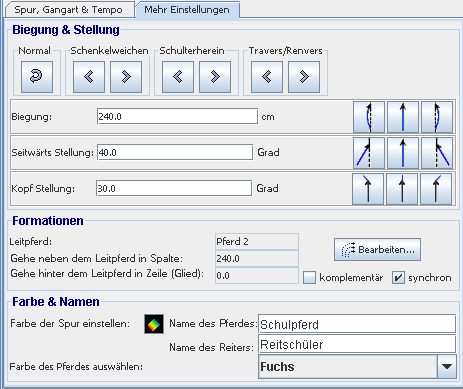This screenshot has height=389, width=463.
Task: Open the Farbe des Pferdes dropdown arrow
Action: click(447, 366)
